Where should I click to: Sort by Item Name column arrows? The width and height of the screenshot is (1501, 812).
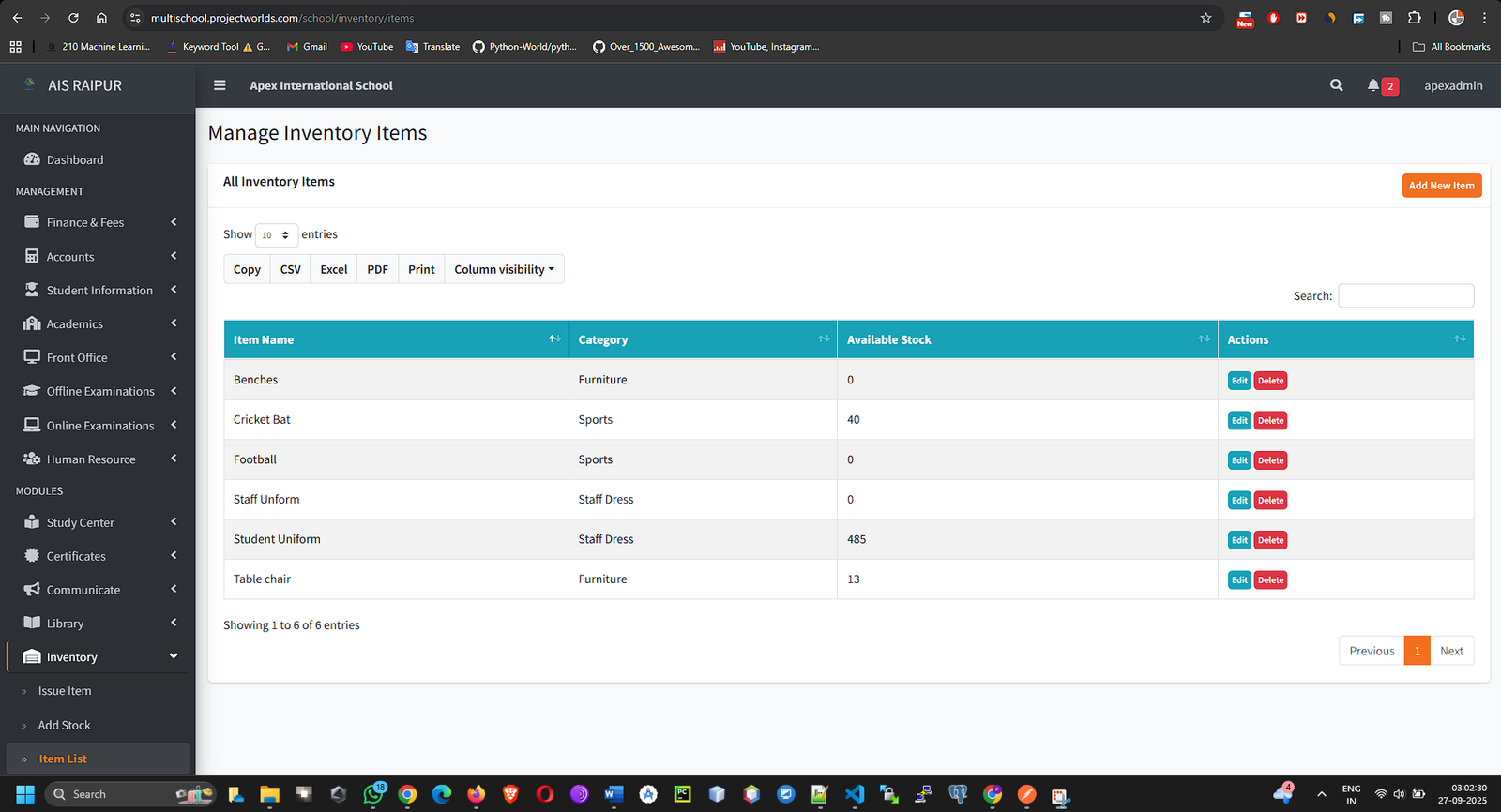[554, 339]
